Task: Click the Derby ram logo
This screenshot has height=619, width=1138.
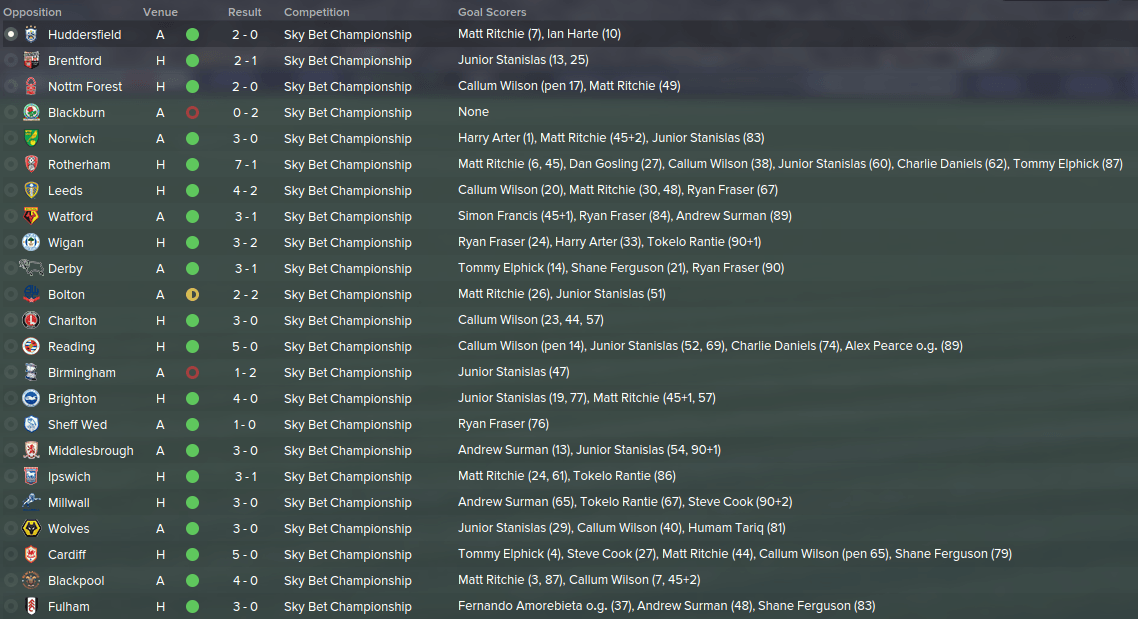Action: (31, 268)
